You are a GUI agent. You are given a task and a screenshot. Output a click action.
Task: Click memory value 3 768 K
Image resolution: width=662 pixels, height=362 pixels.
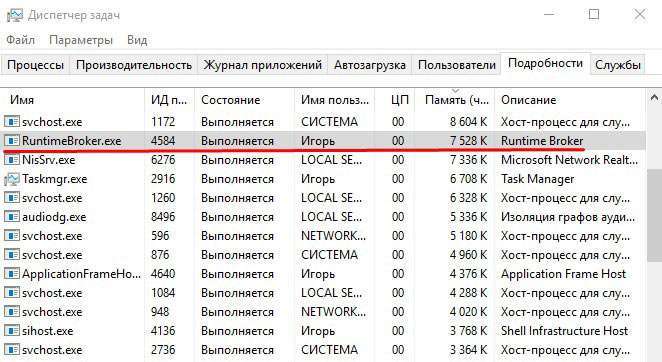coord(468,331)
